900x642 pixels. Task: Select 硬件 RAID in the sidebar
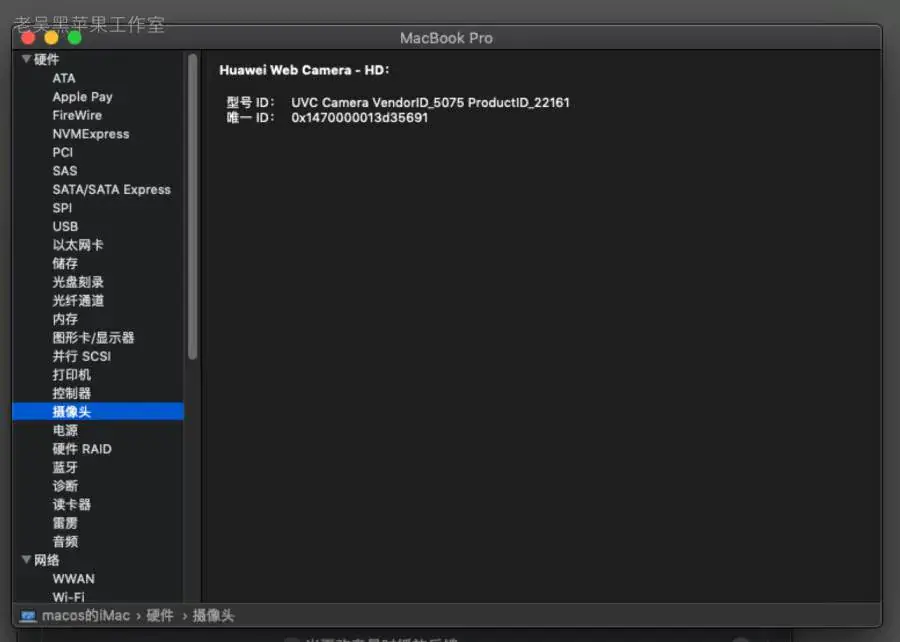pos(82,449)
